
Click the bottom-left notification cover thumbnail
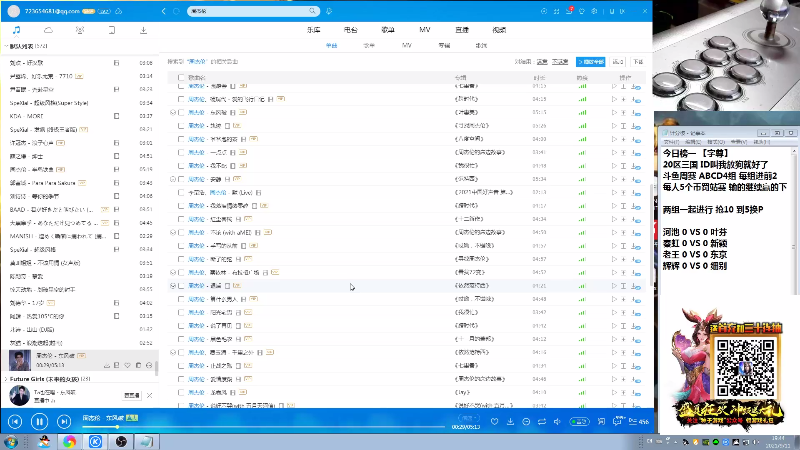[x=19, y=395]
